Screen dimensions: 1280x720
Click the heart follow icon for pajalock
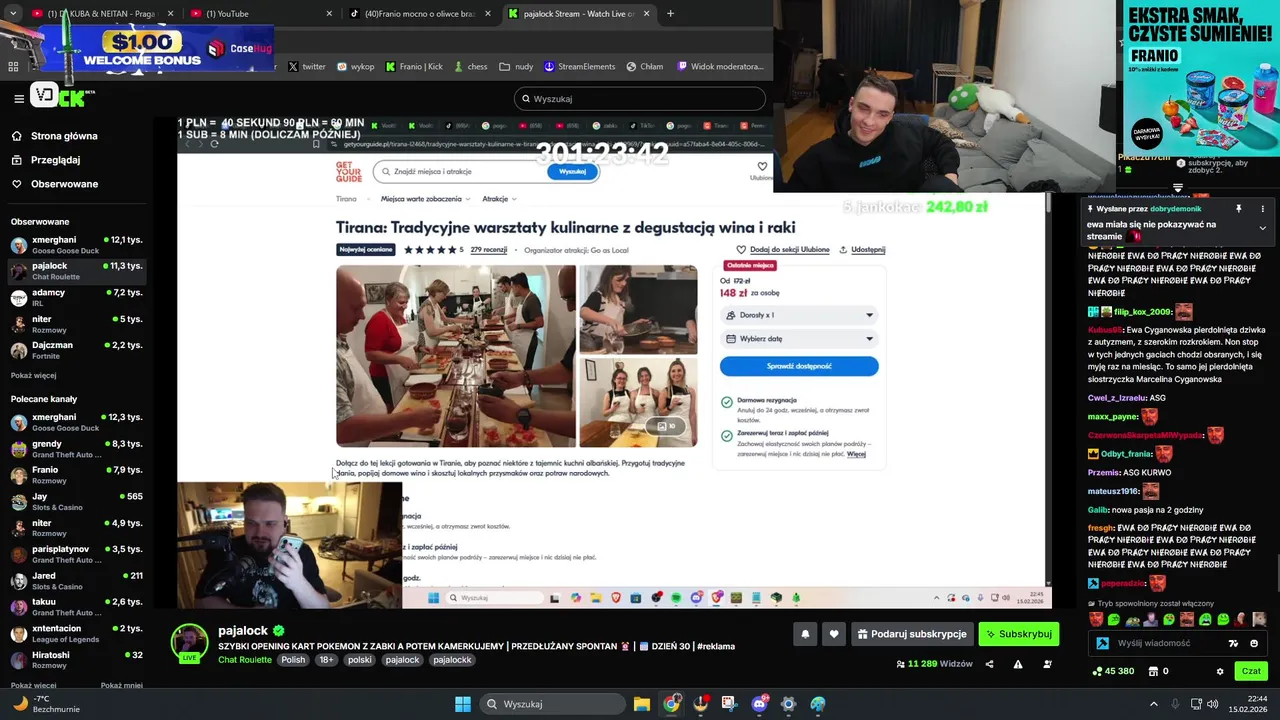click(834, 634)
